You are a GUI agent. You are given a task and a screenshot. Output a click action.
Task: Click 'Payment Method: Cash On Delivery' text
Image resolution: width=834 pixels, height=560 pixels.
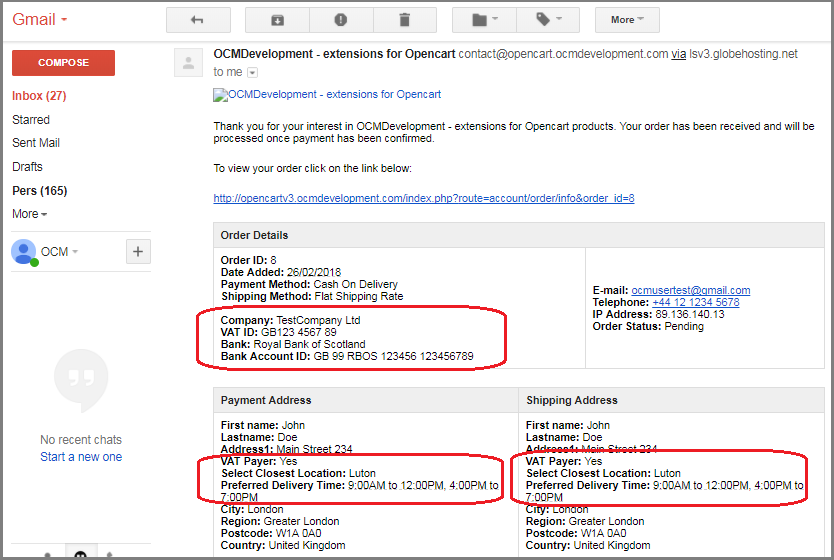coord(309,285)
